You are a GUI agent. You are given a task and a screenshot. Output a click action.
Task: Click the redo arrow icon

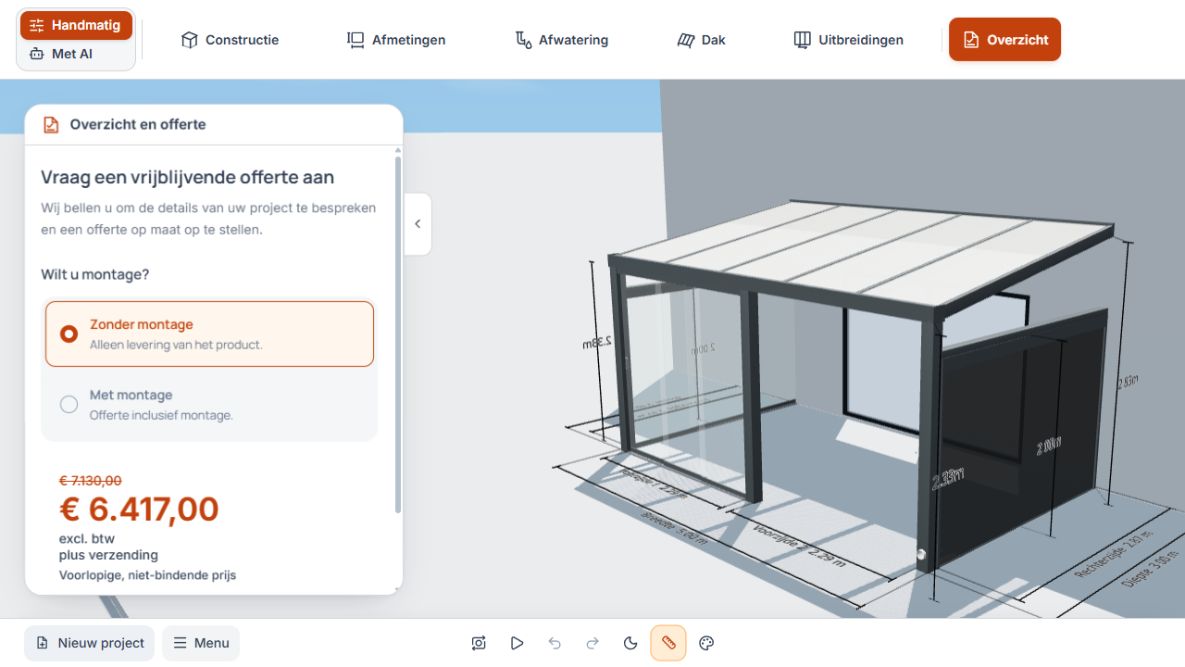click(x=592, y=643)
